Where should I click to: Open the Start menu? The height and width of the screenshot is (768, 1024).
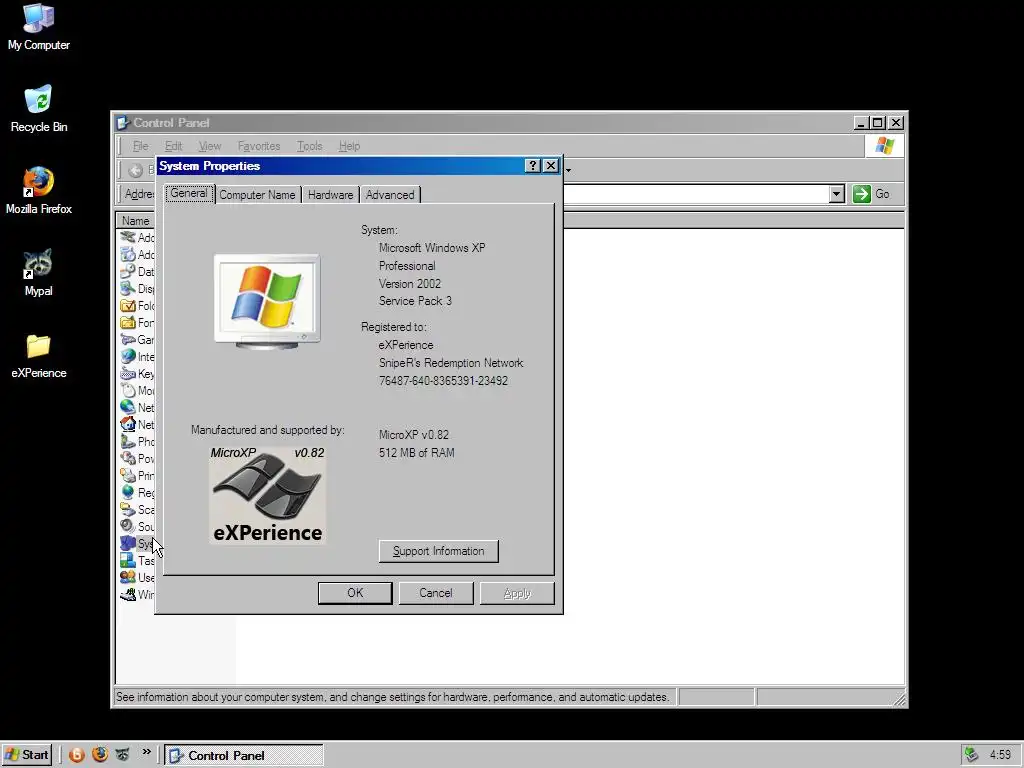[26, 755]
